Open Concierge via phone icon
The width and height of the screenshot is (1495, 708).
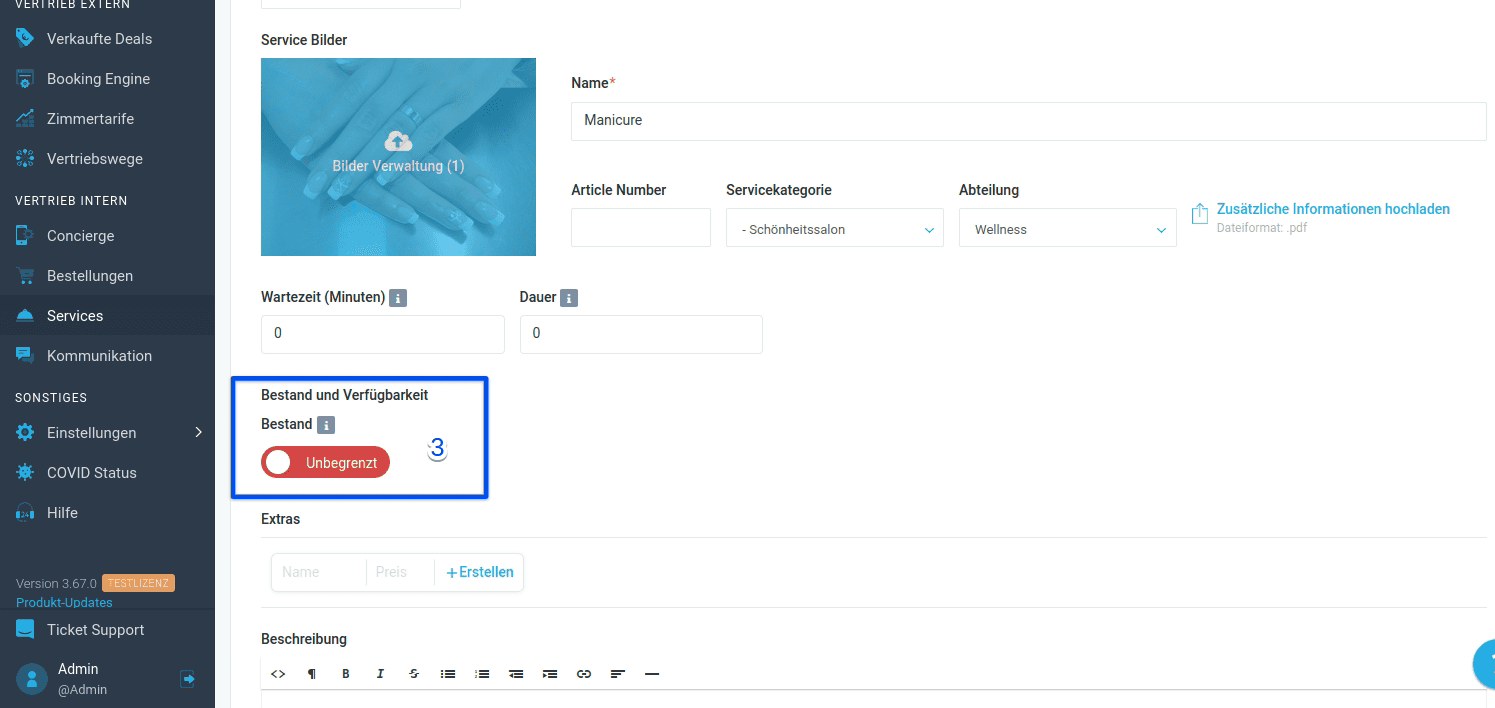25,236
